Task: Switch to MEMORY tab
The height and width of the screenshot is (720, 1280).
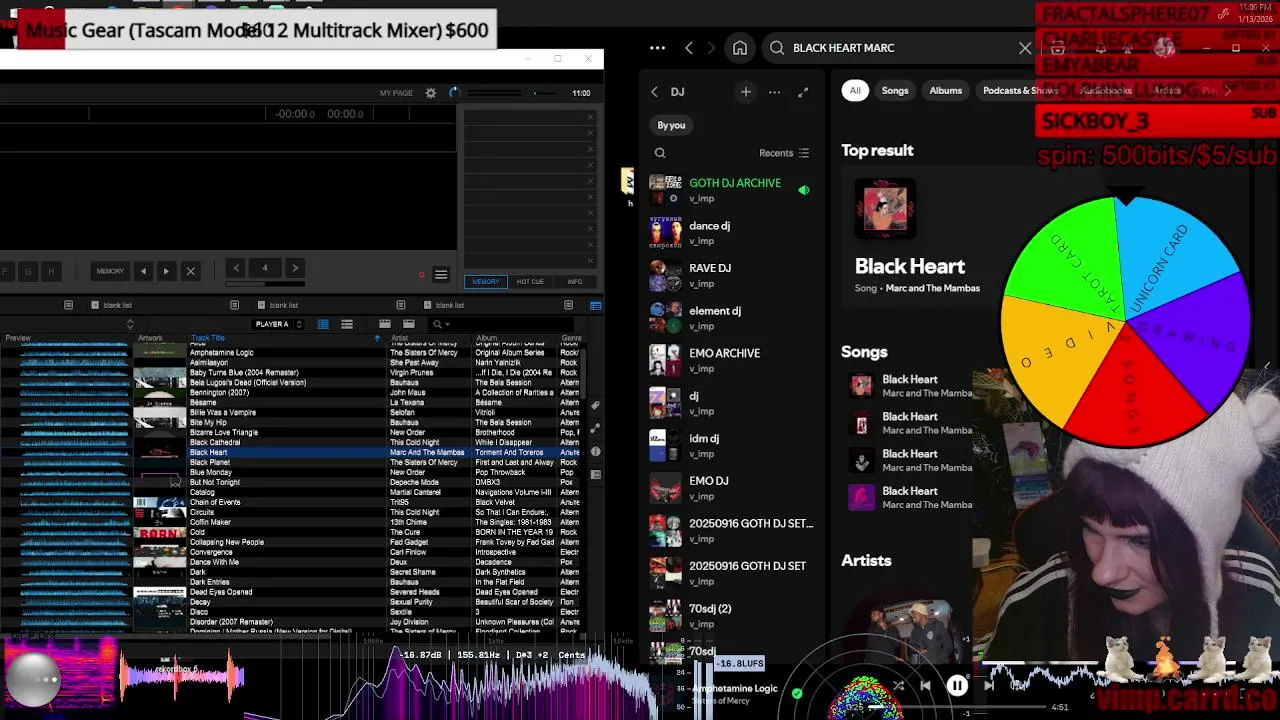Action: (x=486, y=281)
